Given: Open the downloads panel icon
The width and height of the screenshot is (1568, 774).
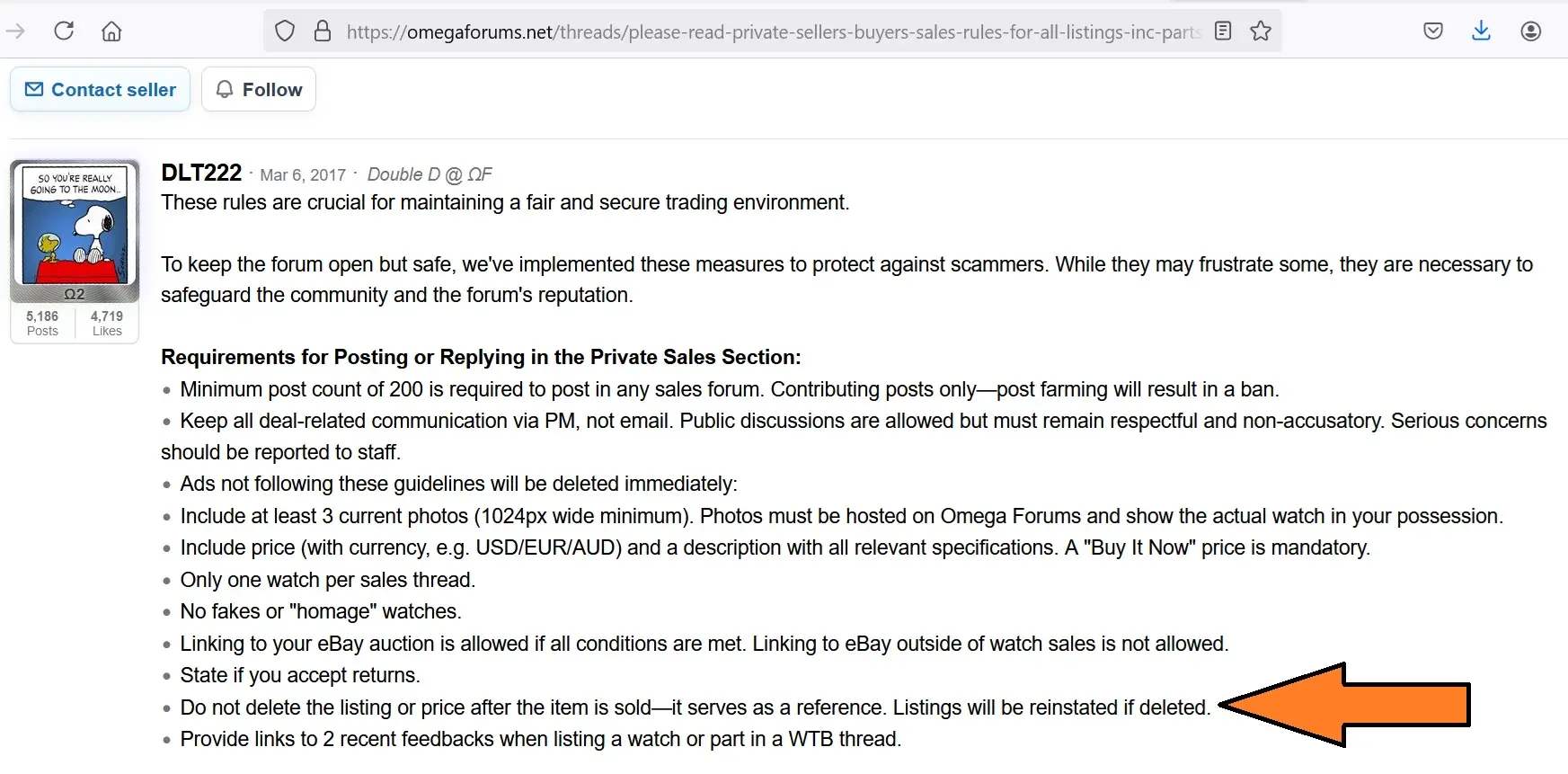Looking at the screenshot, I should [1482, 31].
